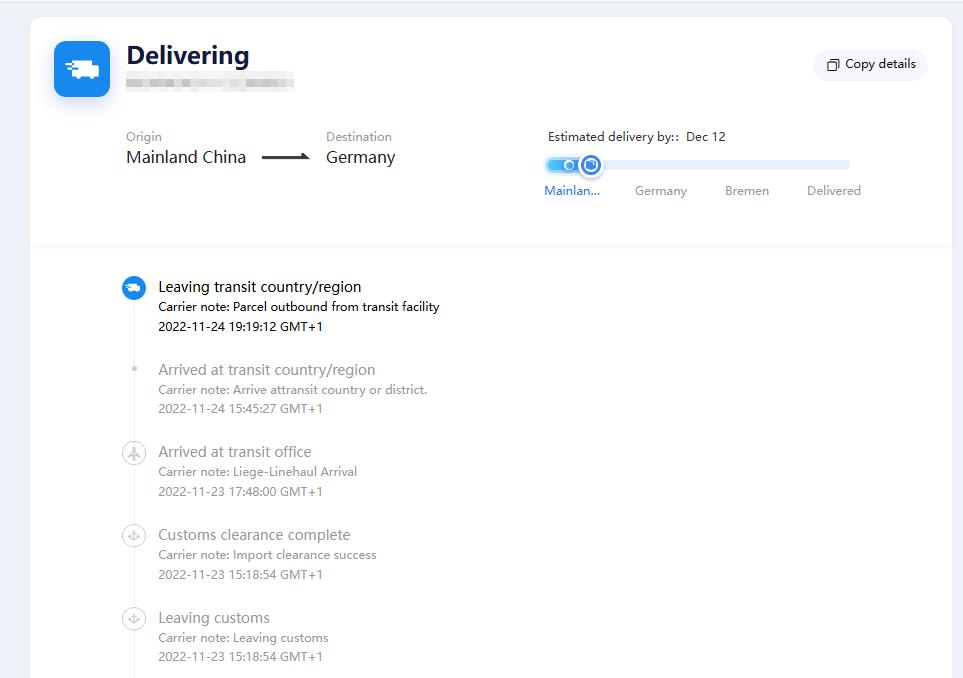The height and width of the screenshot is (678, 963).
Task: Select the Bremen progress stage label
Action: coord(746,191)
